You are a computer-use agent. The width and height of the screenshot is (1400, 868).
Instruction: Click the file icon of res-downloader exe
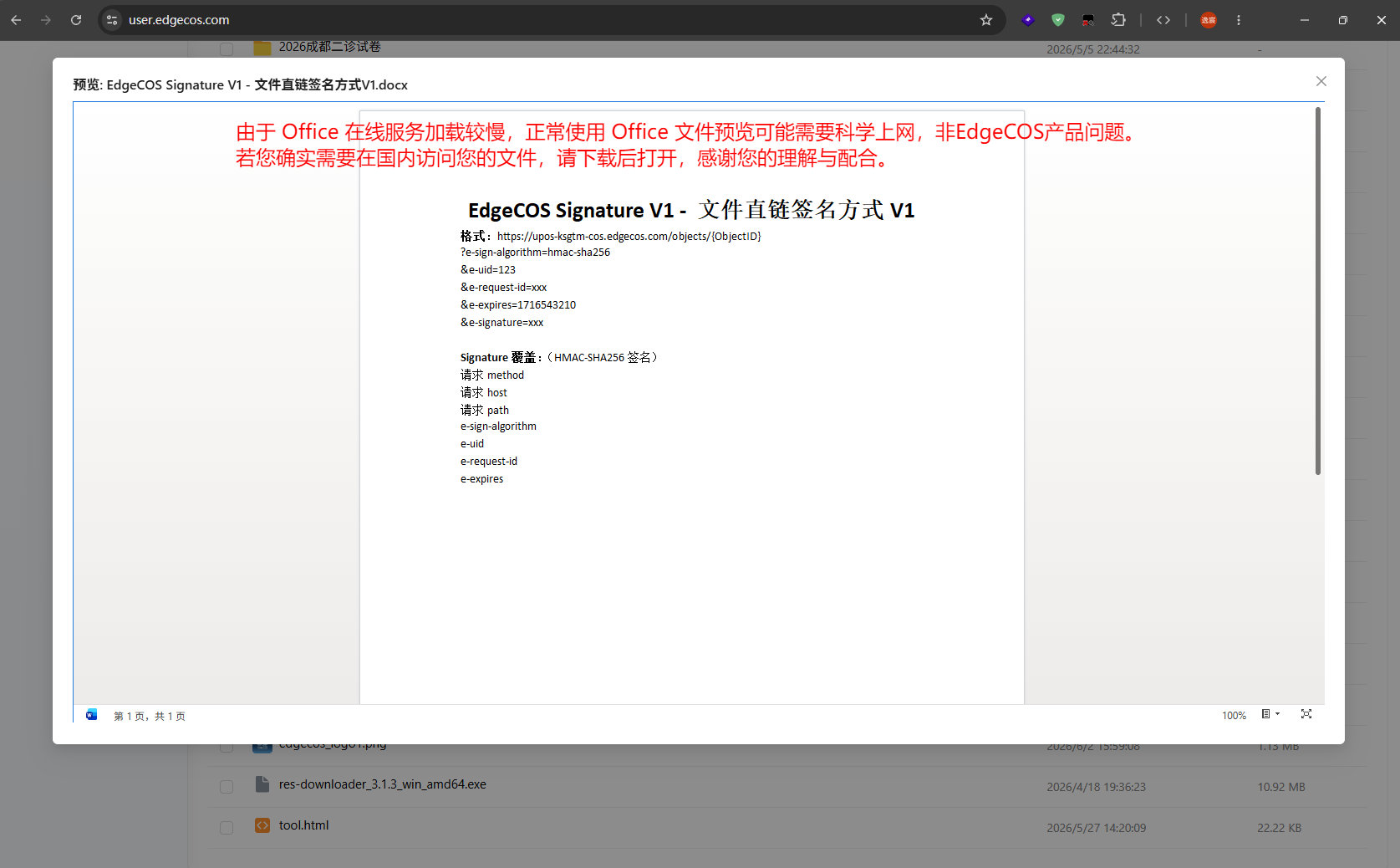[262, 784]
